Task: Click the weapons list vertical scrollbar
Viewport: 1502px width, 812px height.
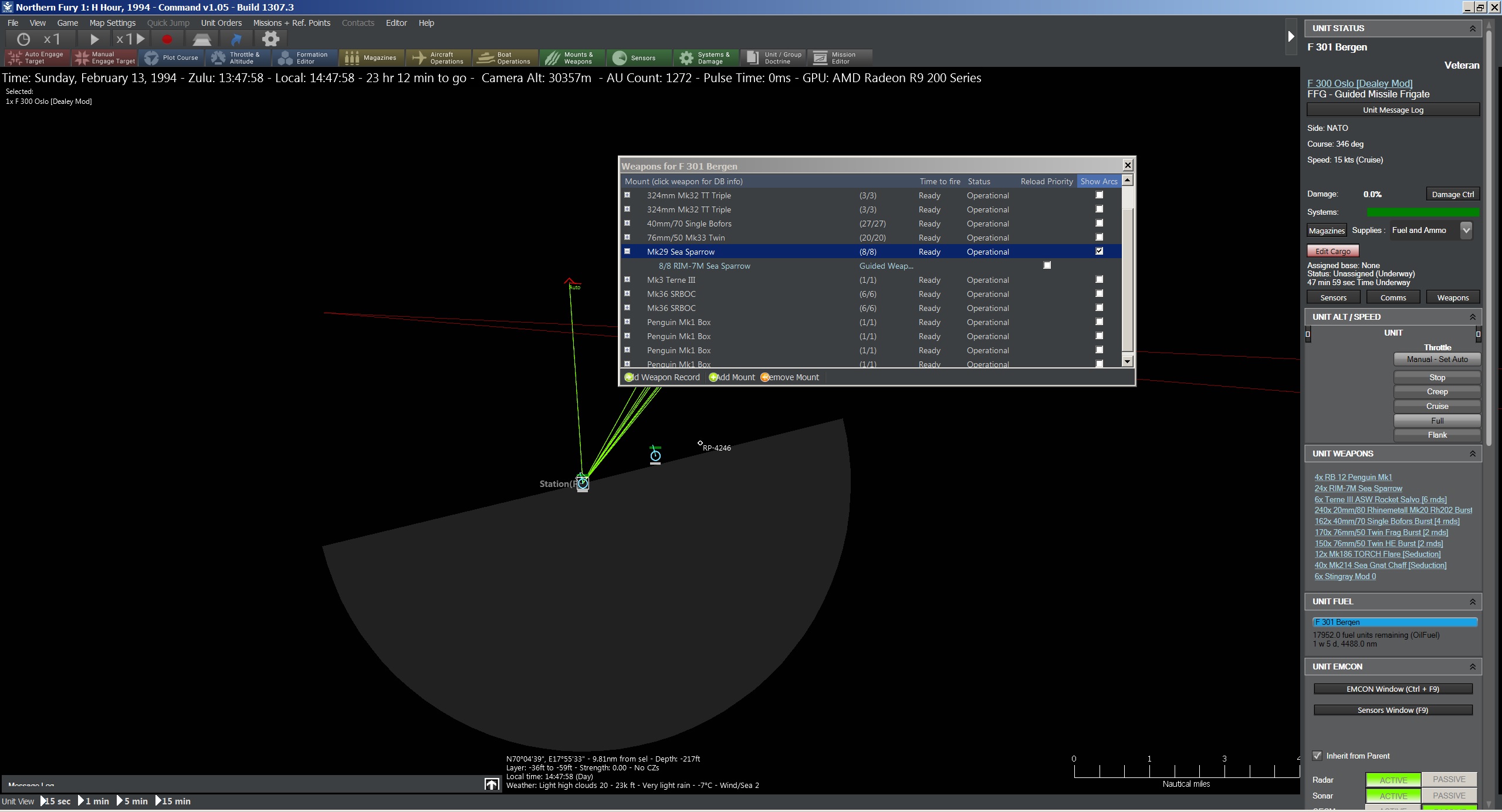Action: click(1127, 270)
